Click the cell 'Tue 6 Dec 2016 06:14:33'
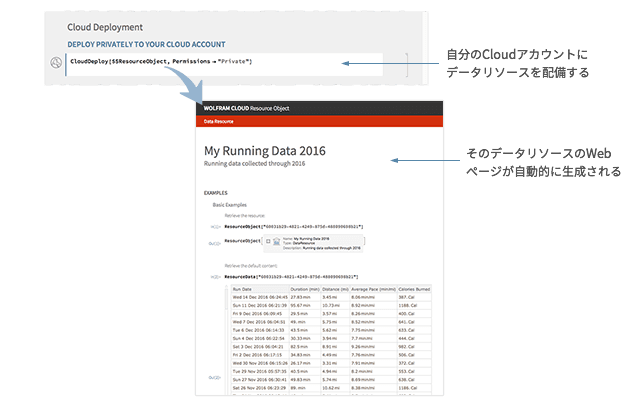This screenshot has height=416, width=638. (258, 330)
